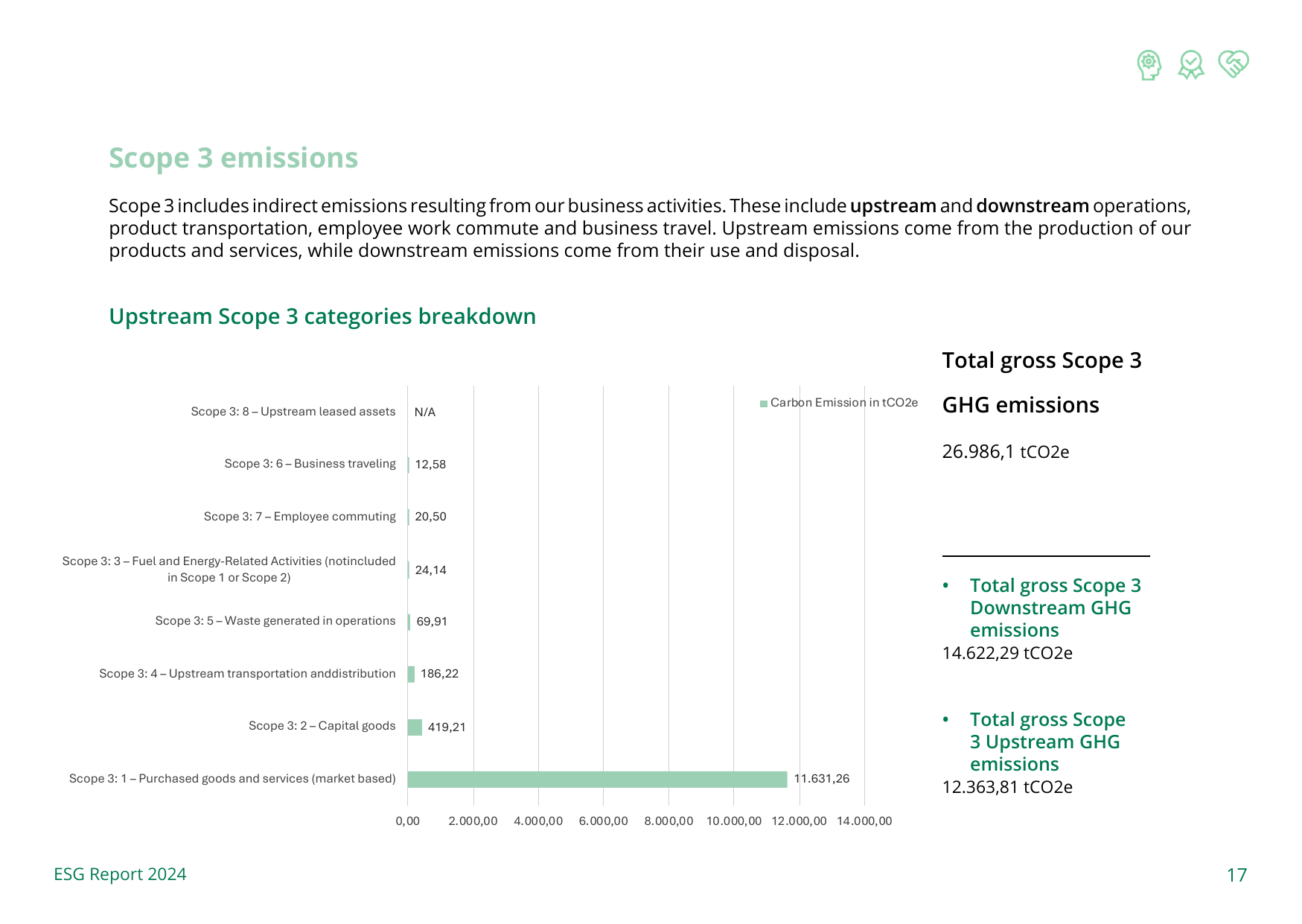The width and height of the screenshot is (1302, 924).
Task: Click the '14.622,29 tCO2e' value
Action: pos(1007,653)
